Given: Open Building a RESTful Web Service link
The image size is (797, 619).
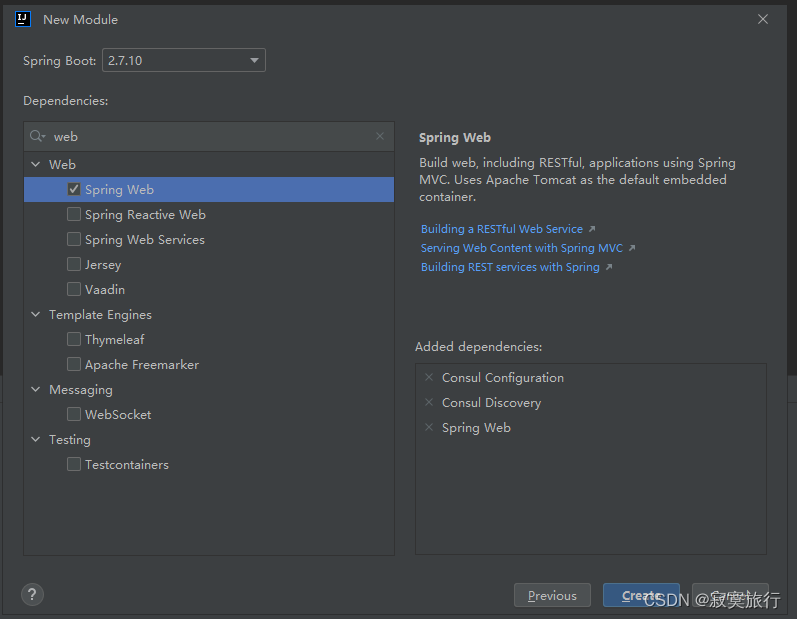Looking at the screenshot, I should 502,229.
